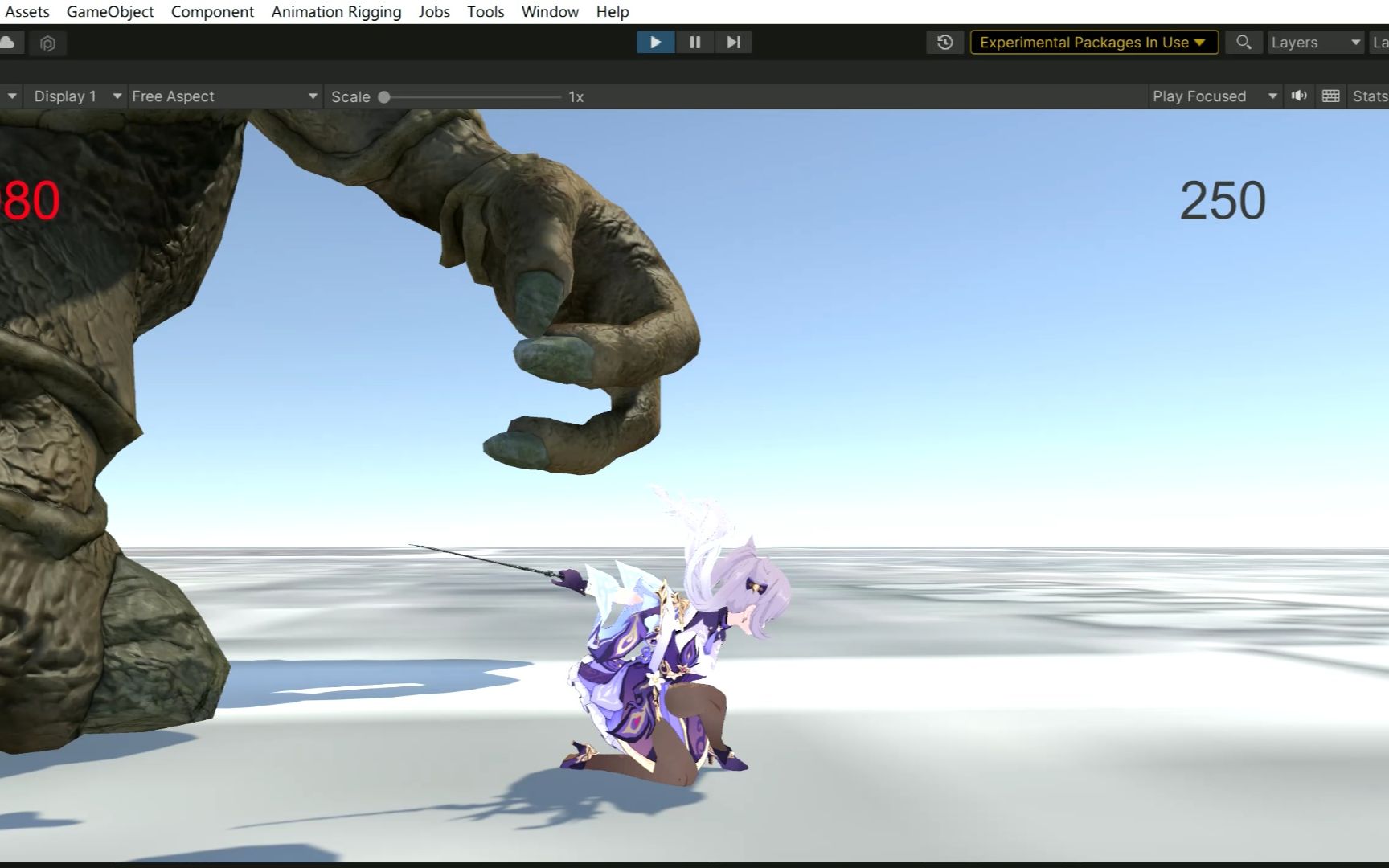Screen dimensions: 1389x868
Task: Step forward one frame
Action: click(733, 43)
